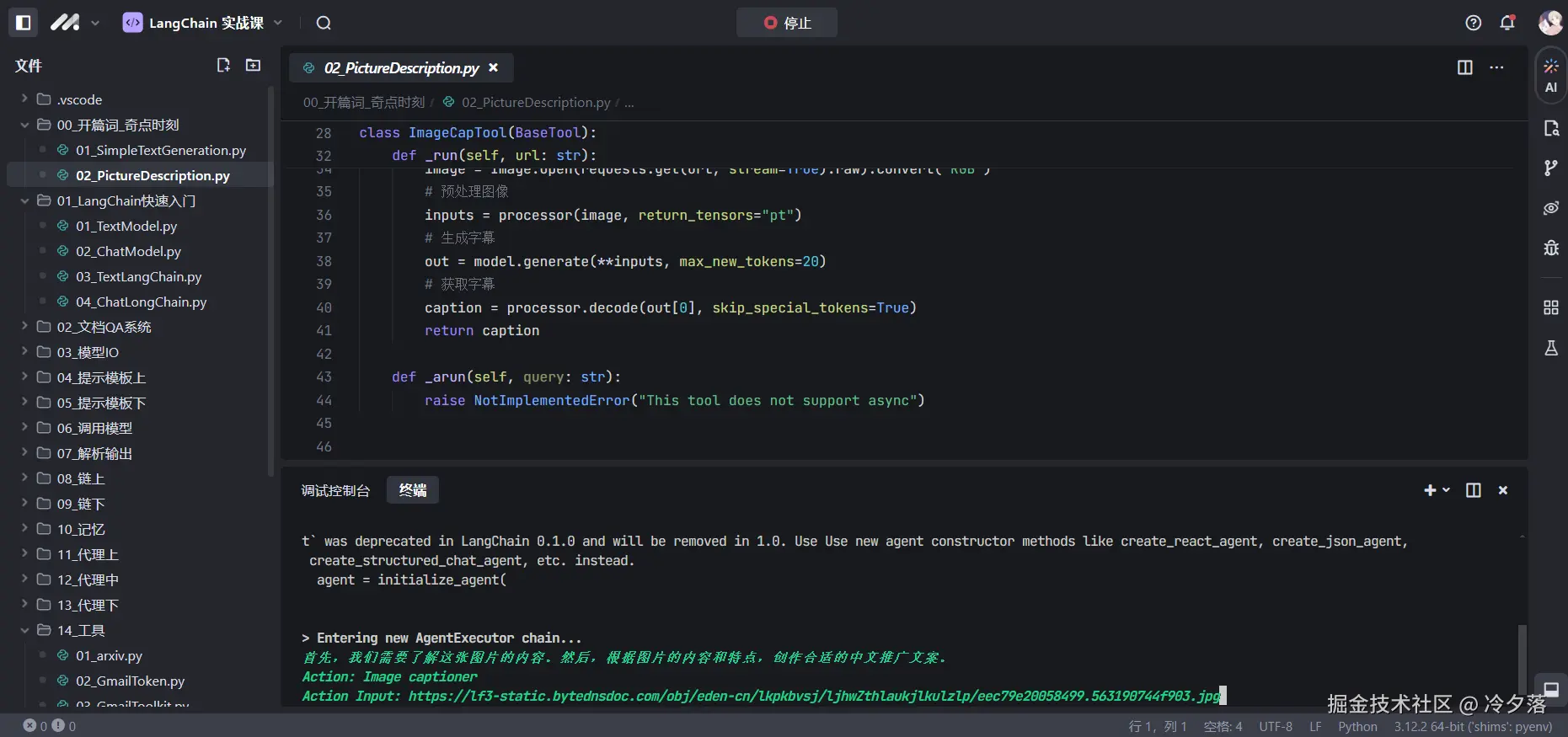Click the new file icon in the file panel

point(223,66)
